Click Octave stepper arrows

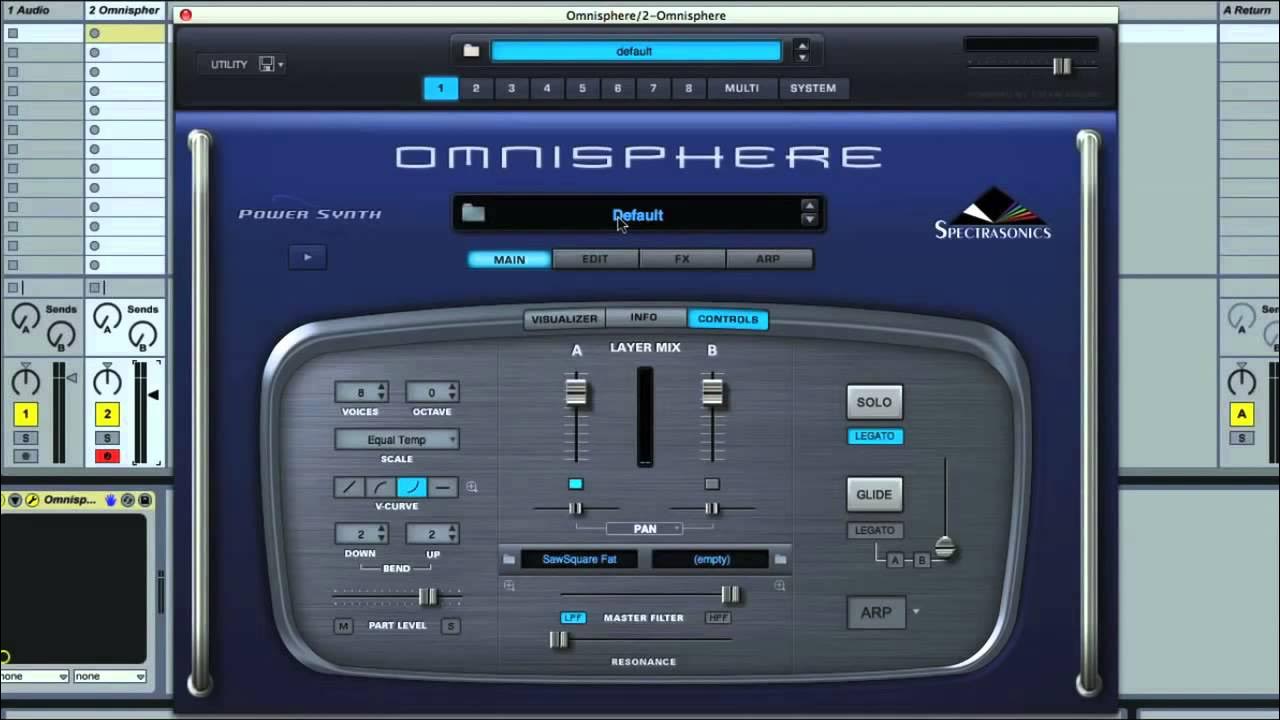452,393
